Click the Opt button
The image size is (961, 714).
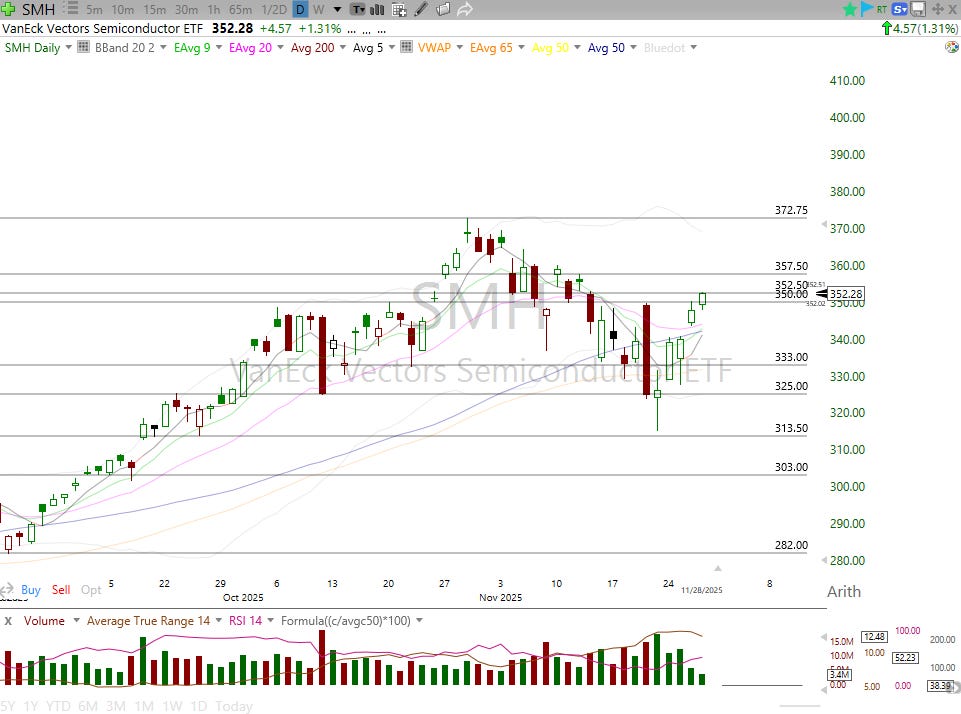tap(91, 590)
